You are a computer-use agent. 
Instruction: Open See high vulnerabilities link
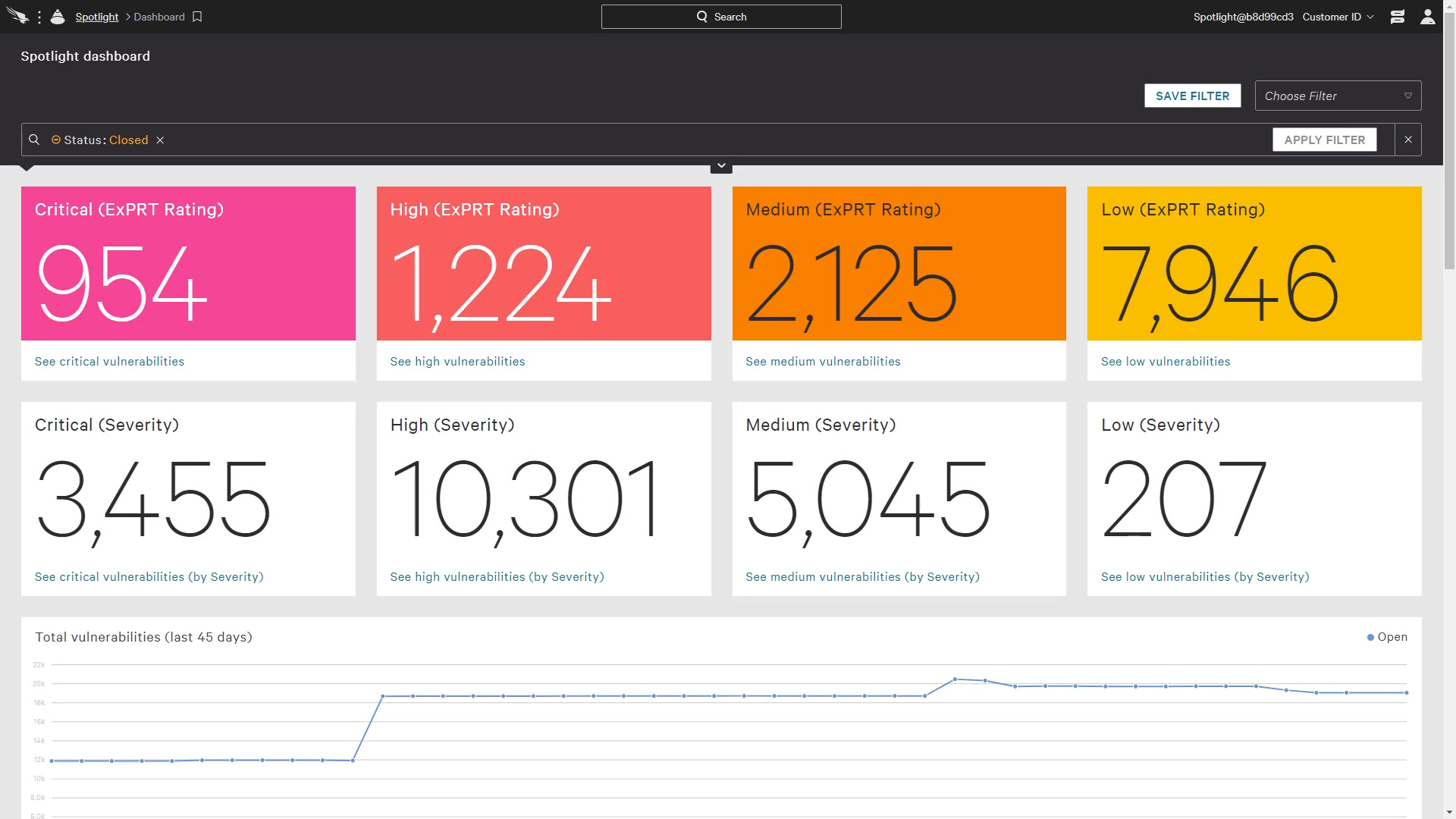point(457,362)
